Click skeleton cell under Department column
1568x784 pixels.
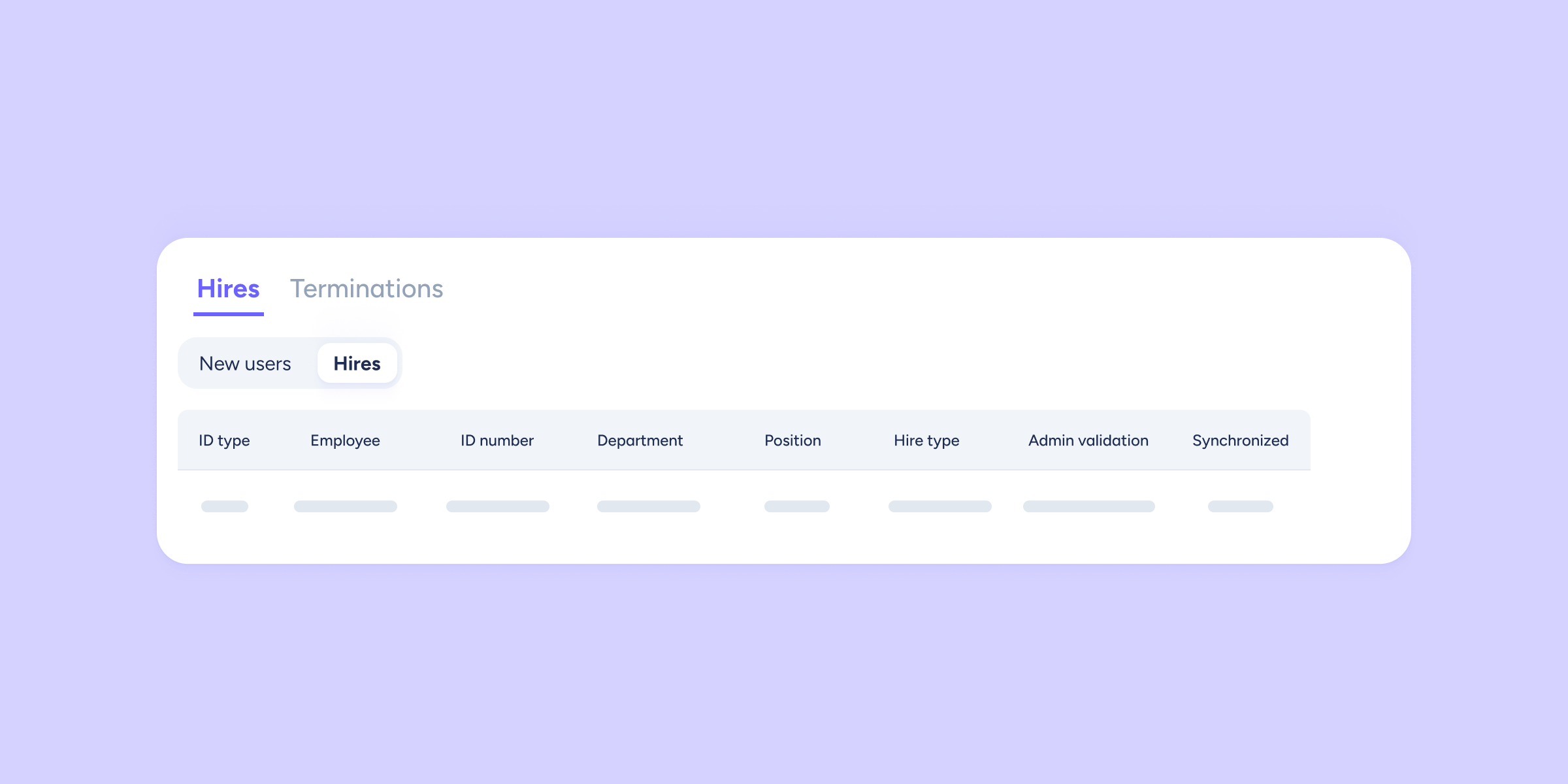(649, 506)
